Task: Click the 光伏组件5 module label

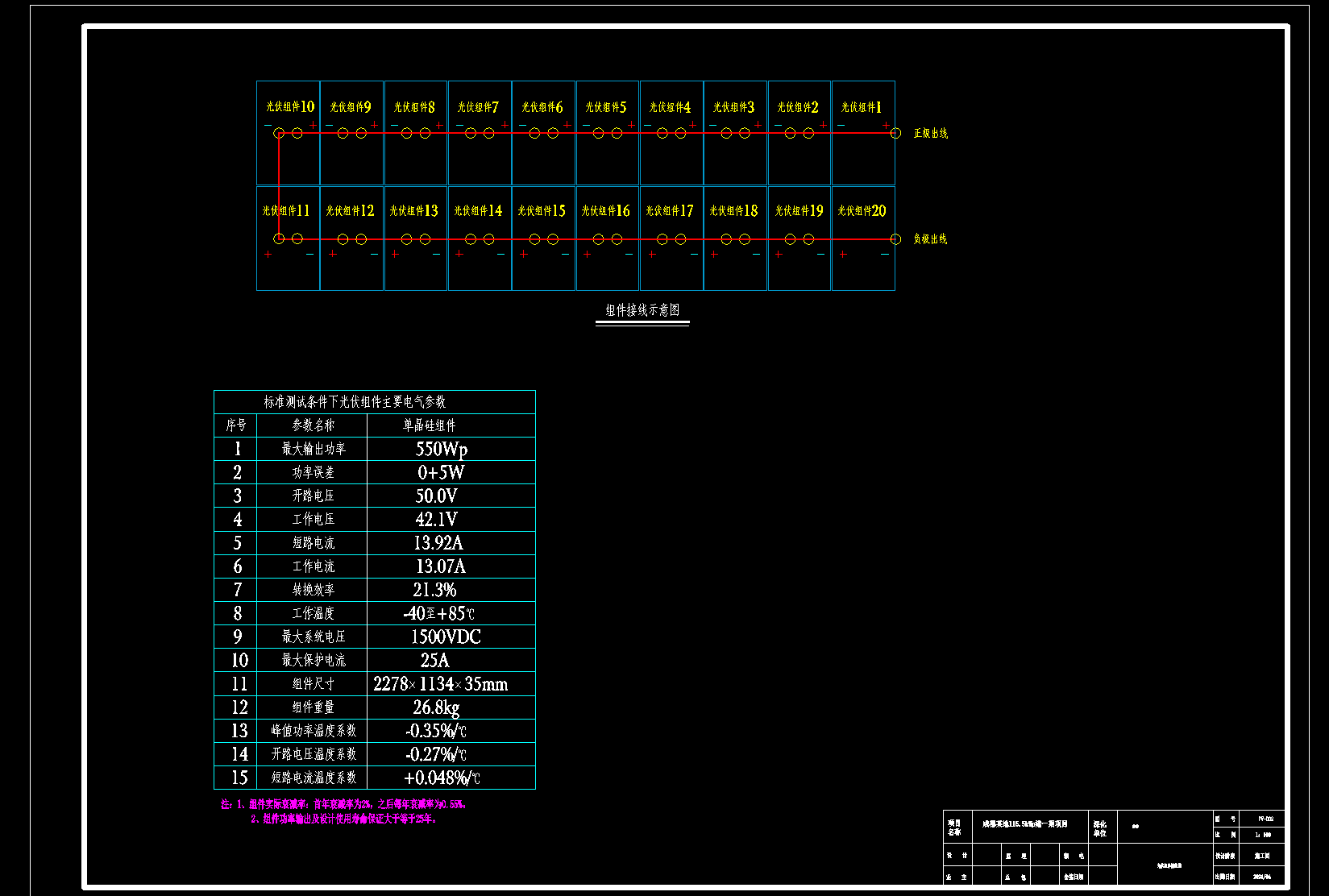Action: point(606,106)
